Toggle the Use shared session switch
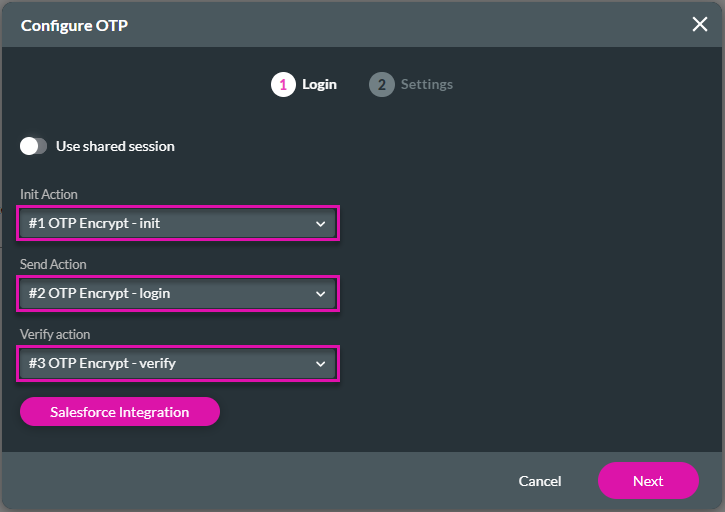The width and height of the screenshot is (725, 512). tap(33, 147)
